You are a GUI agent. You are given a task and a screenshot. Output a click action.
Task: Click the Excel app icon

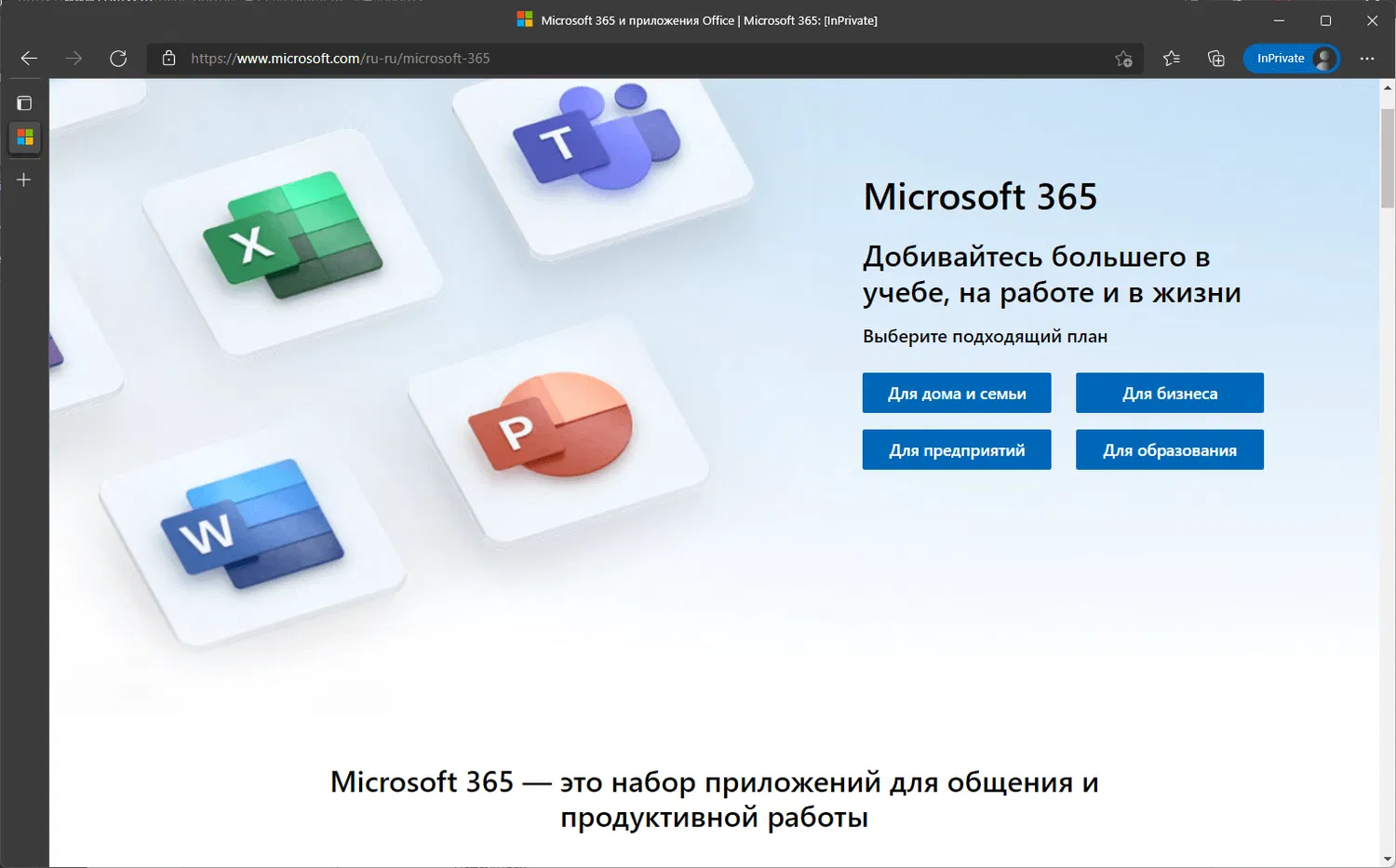click(292, 234)
